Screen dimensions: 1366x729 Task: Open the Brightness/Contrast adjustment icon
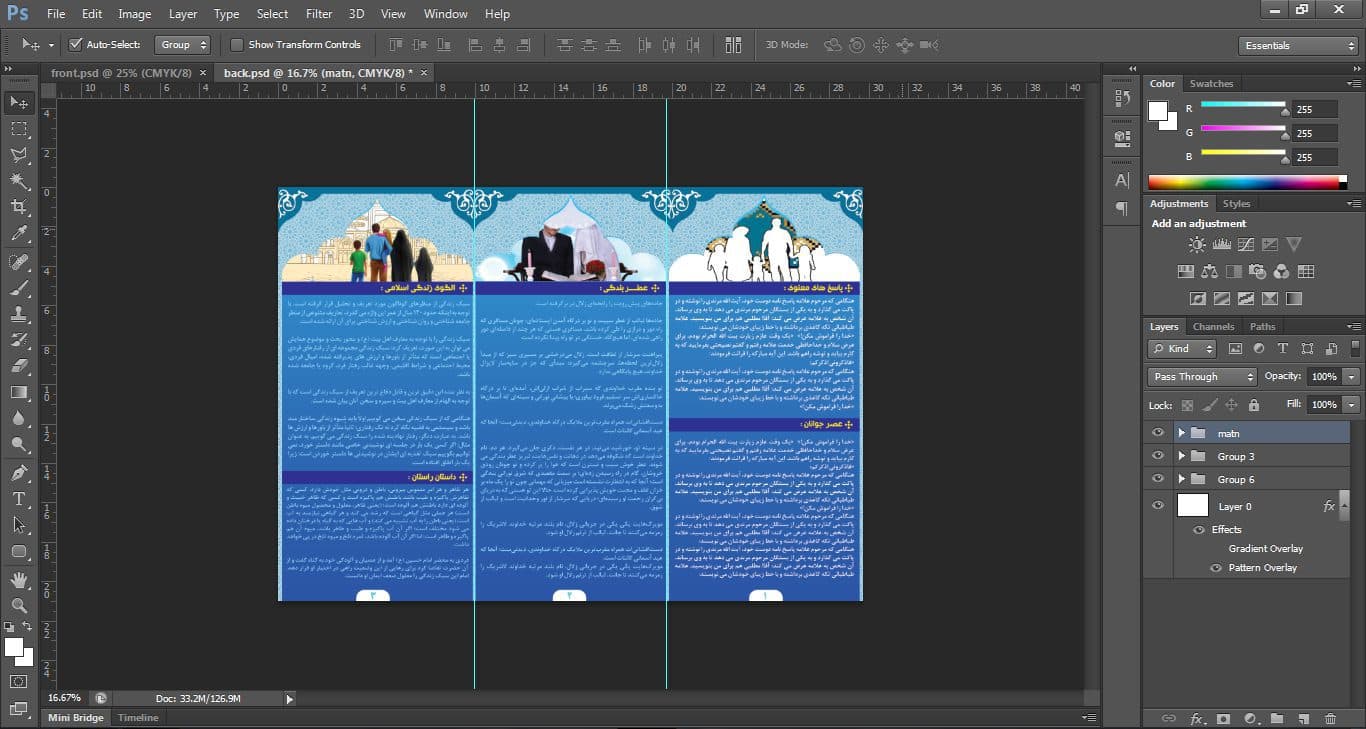point(1197,244)
